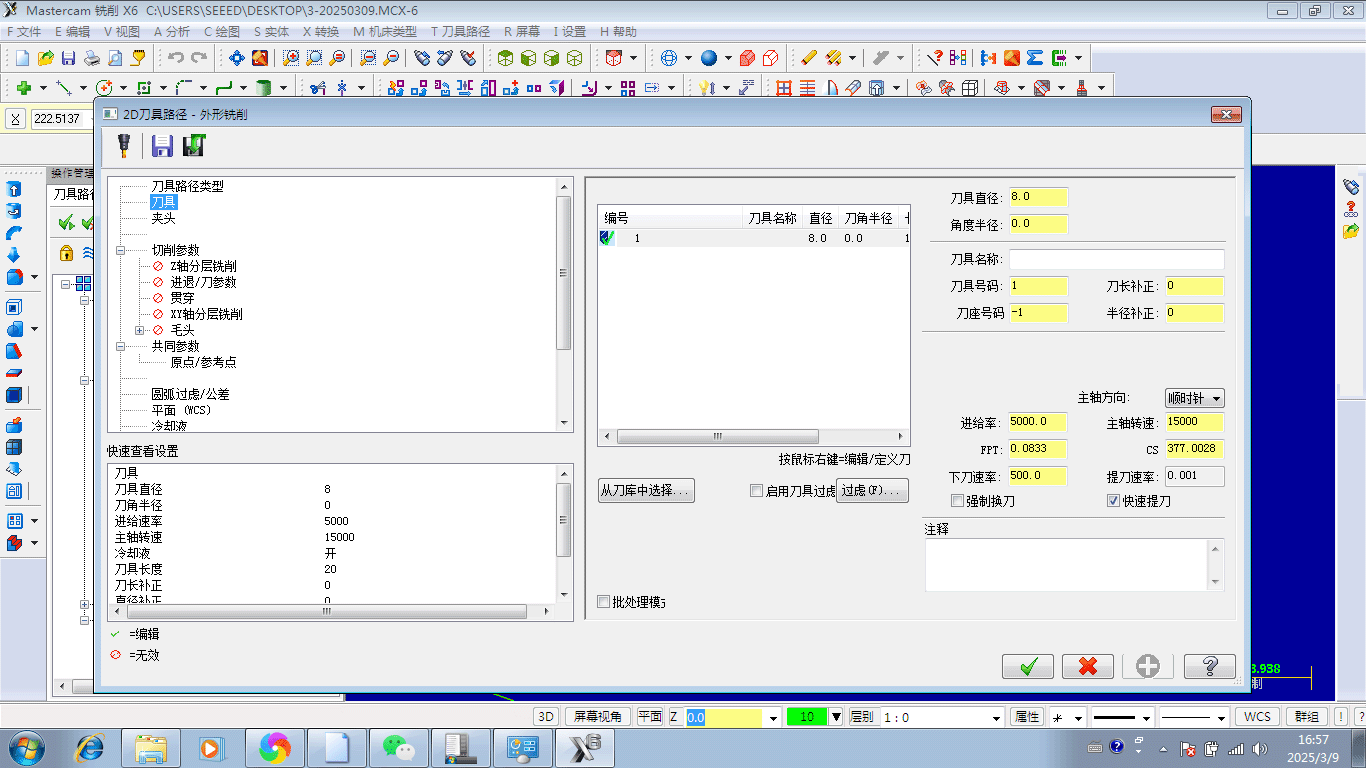Click the 刀具名称 text field

1116,260
